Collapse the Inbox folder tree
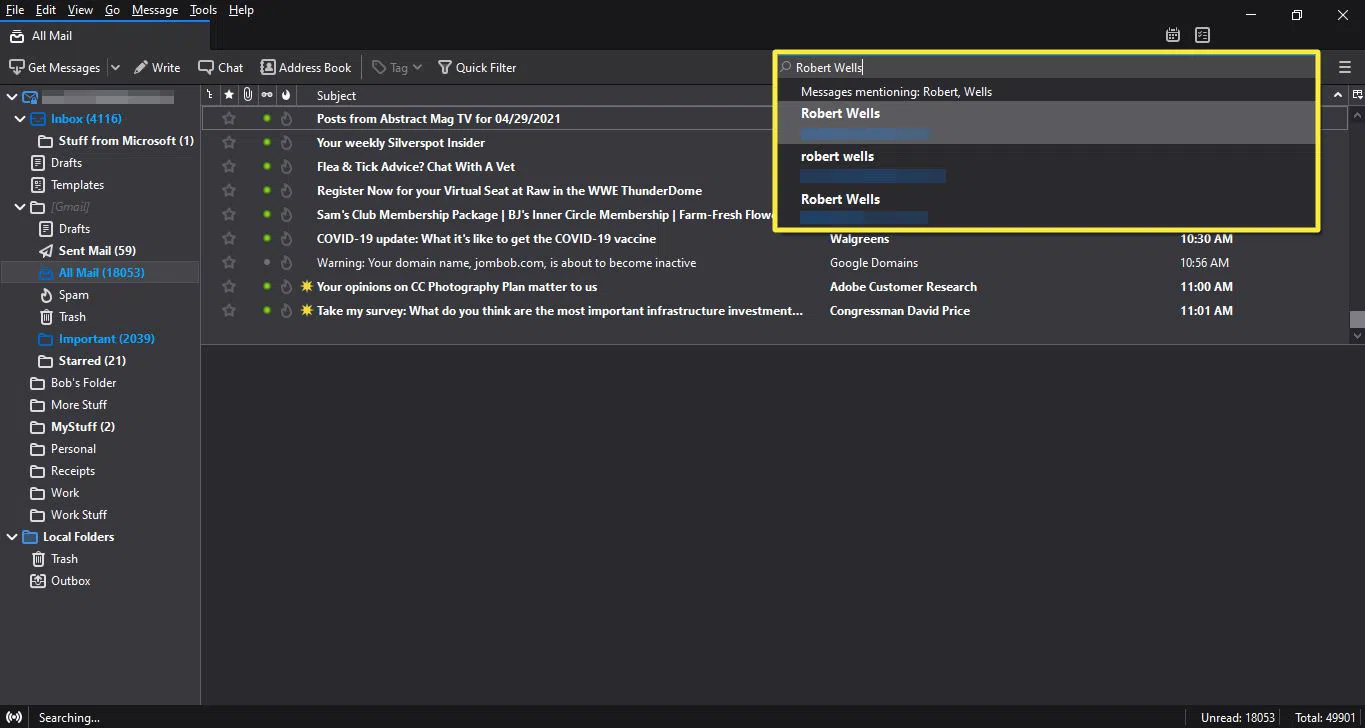Screen dimensions: 1365x728 19,119
